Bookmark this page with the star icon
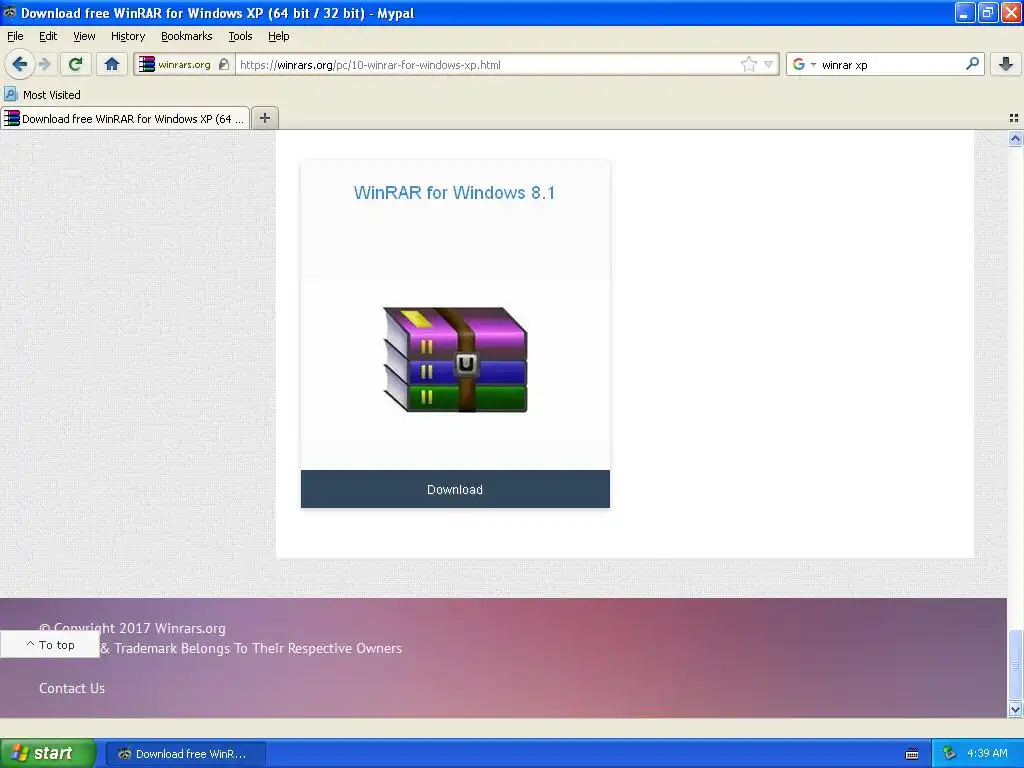The image size is (1024, 768). point(748,64)
